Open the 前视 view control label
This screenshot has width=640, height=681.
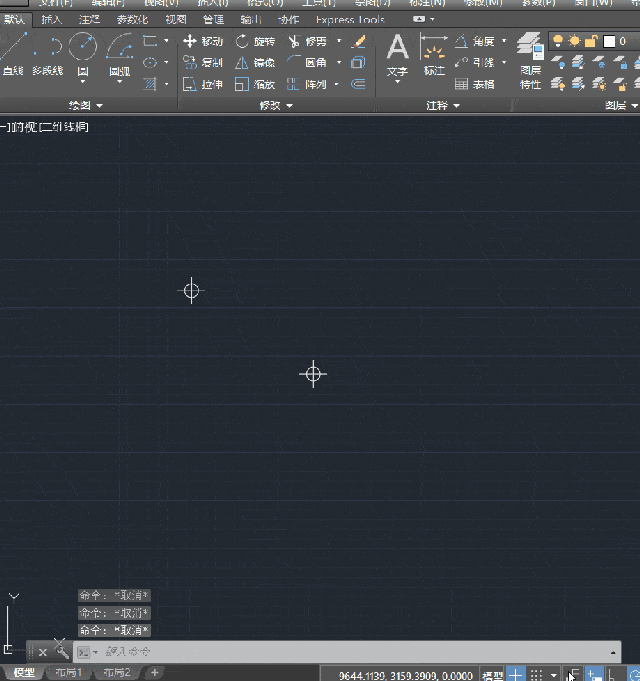click(24, 127)
